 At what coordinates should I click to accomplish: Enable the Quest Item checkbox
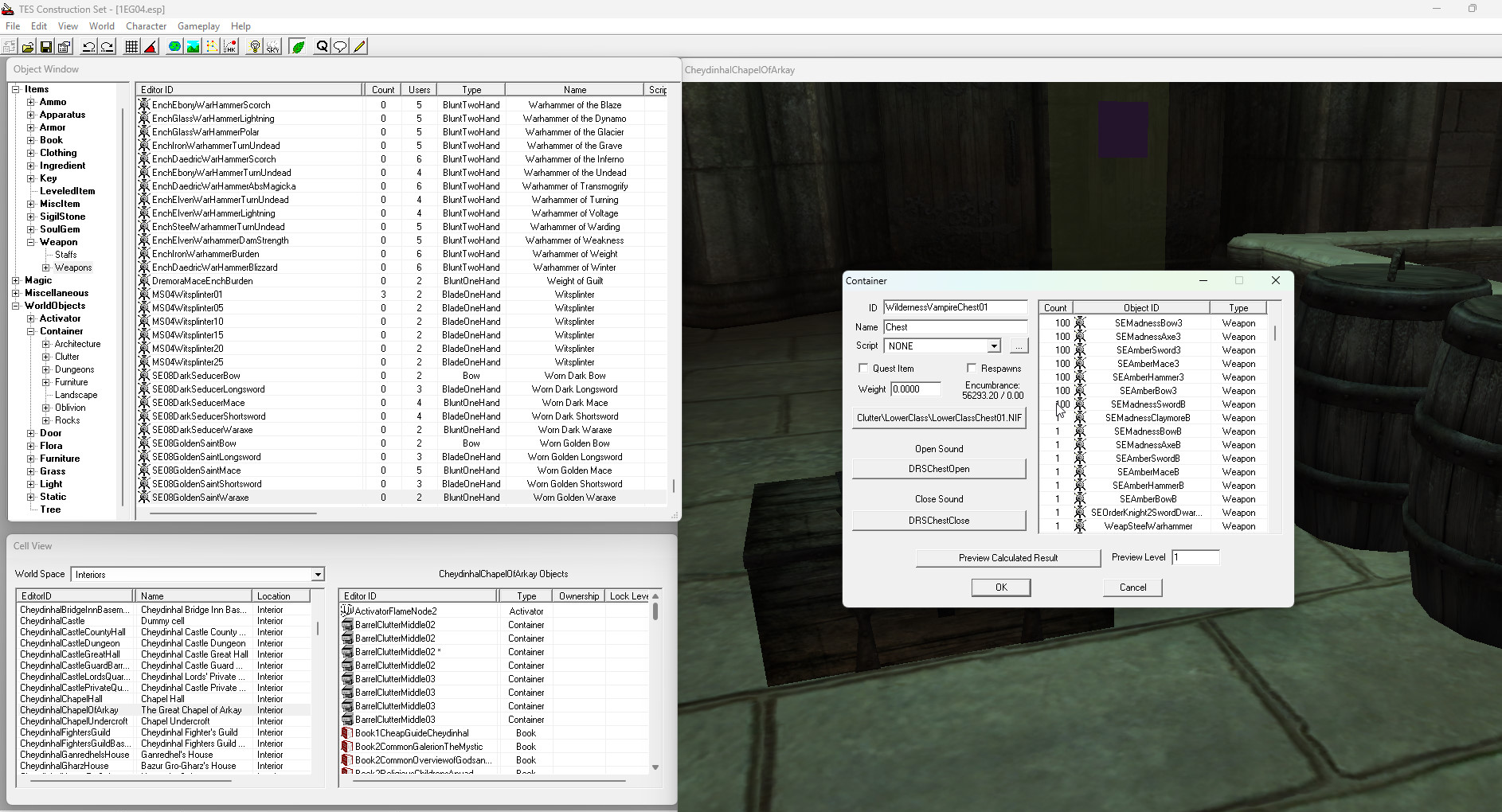[x=863, y=369]
